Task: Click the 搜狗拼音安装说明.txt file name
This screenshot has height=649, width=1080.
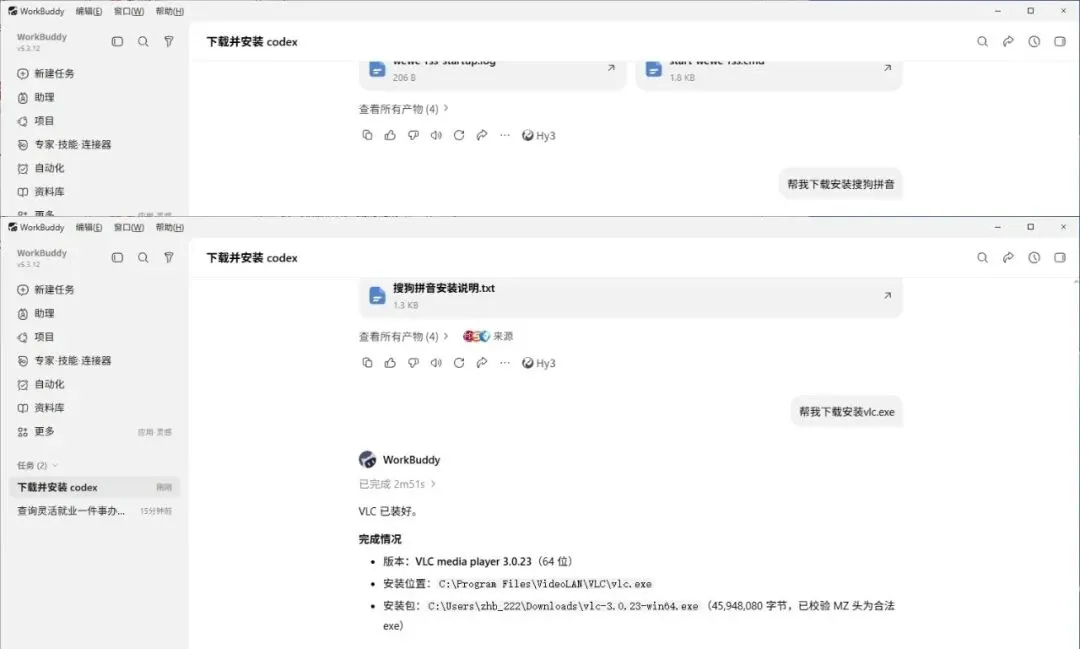Action: (x=444, y=288)
